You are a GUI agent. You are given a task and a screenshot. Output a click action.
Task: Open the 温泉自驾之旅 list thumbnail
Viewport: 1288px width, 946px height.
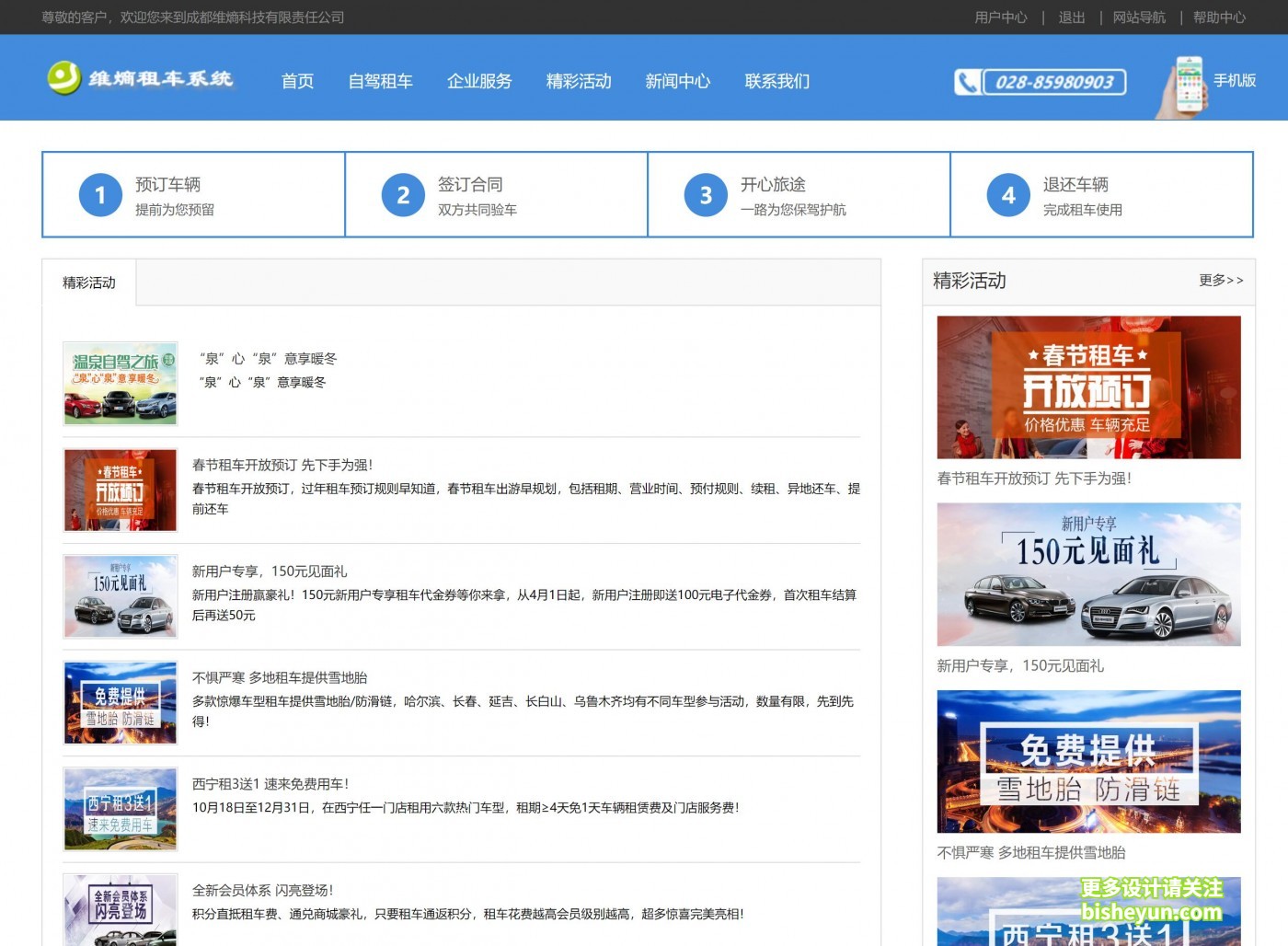tap(121, 384)
